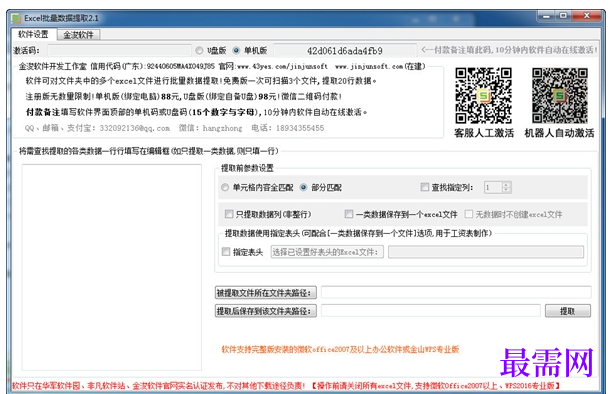This screenshot has height=394, width=612.
Task: Click the orange Office2007 support notice
Action: pyautogui.click(x=340, y=349)
